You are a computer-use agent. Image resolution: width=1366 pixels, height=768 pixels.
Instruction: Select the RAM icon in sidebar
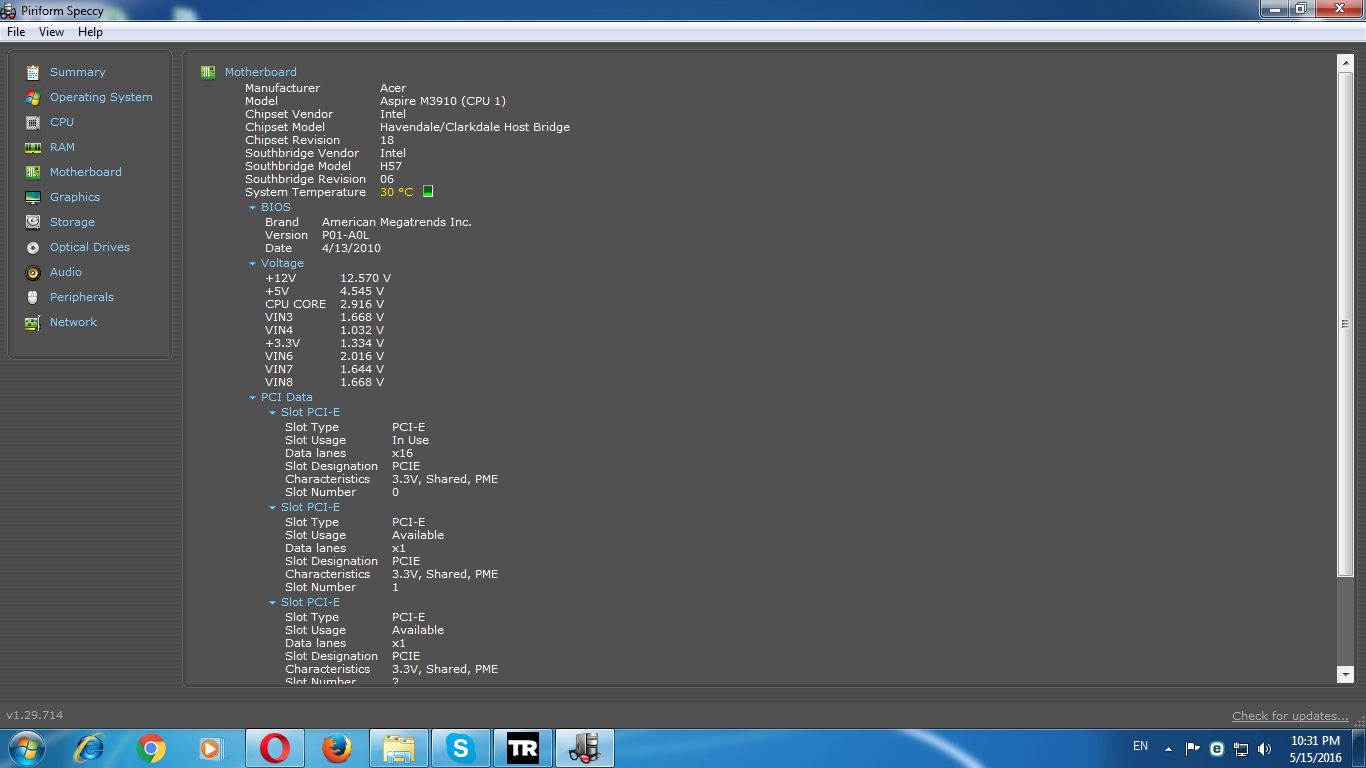(x=33, y=147)
